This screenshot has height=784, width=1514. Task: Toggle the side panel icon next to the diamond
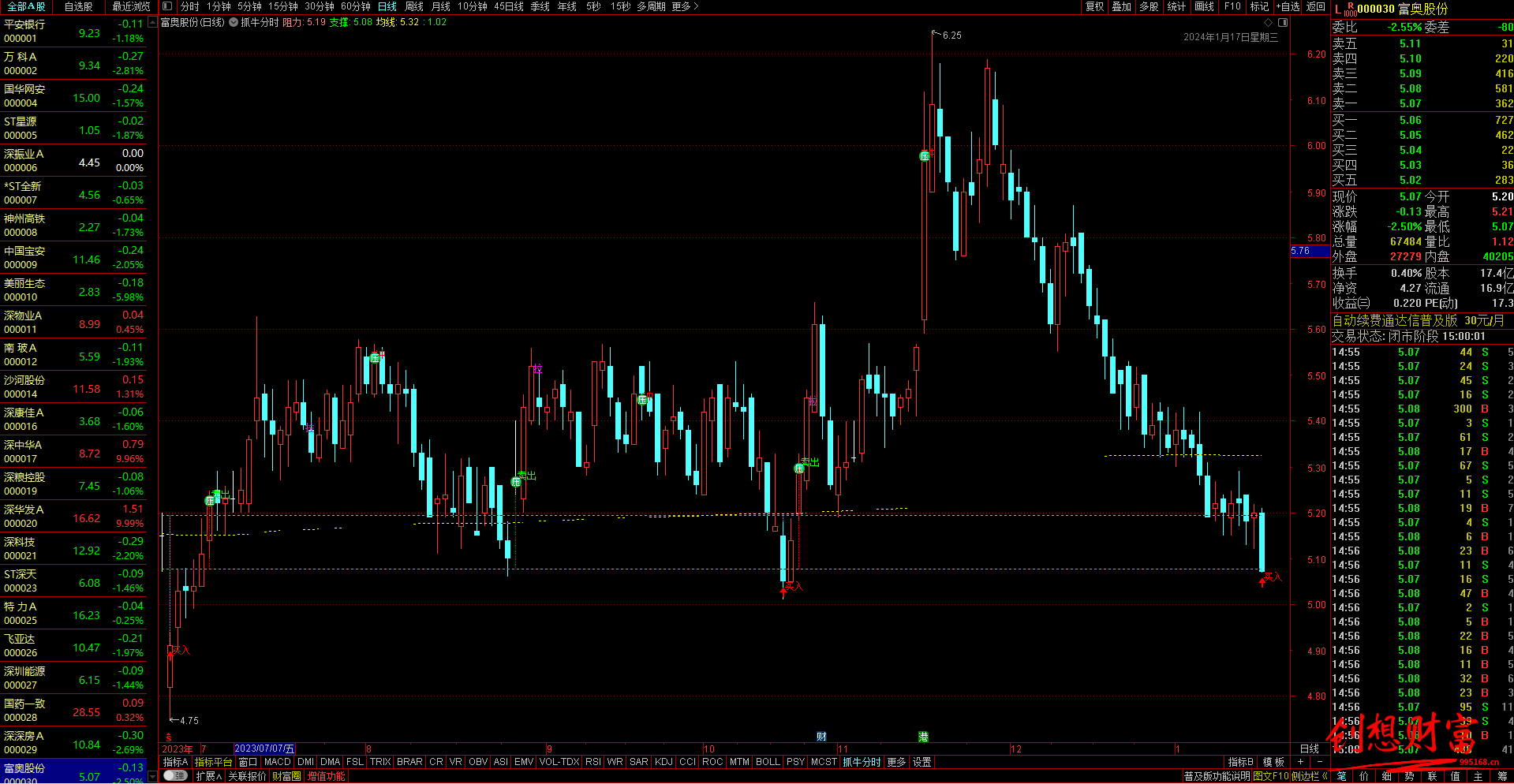pos(1283,22)
